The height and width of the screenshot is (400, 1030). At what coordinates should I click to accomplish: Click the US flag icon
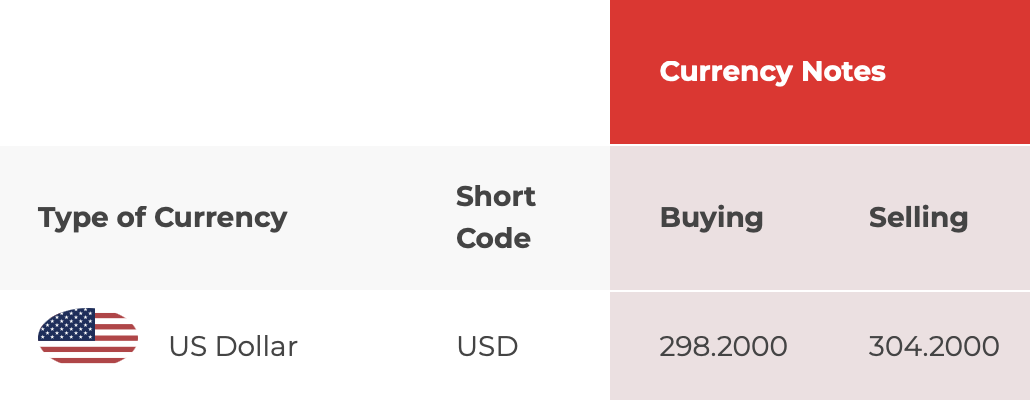click(88, 336)
